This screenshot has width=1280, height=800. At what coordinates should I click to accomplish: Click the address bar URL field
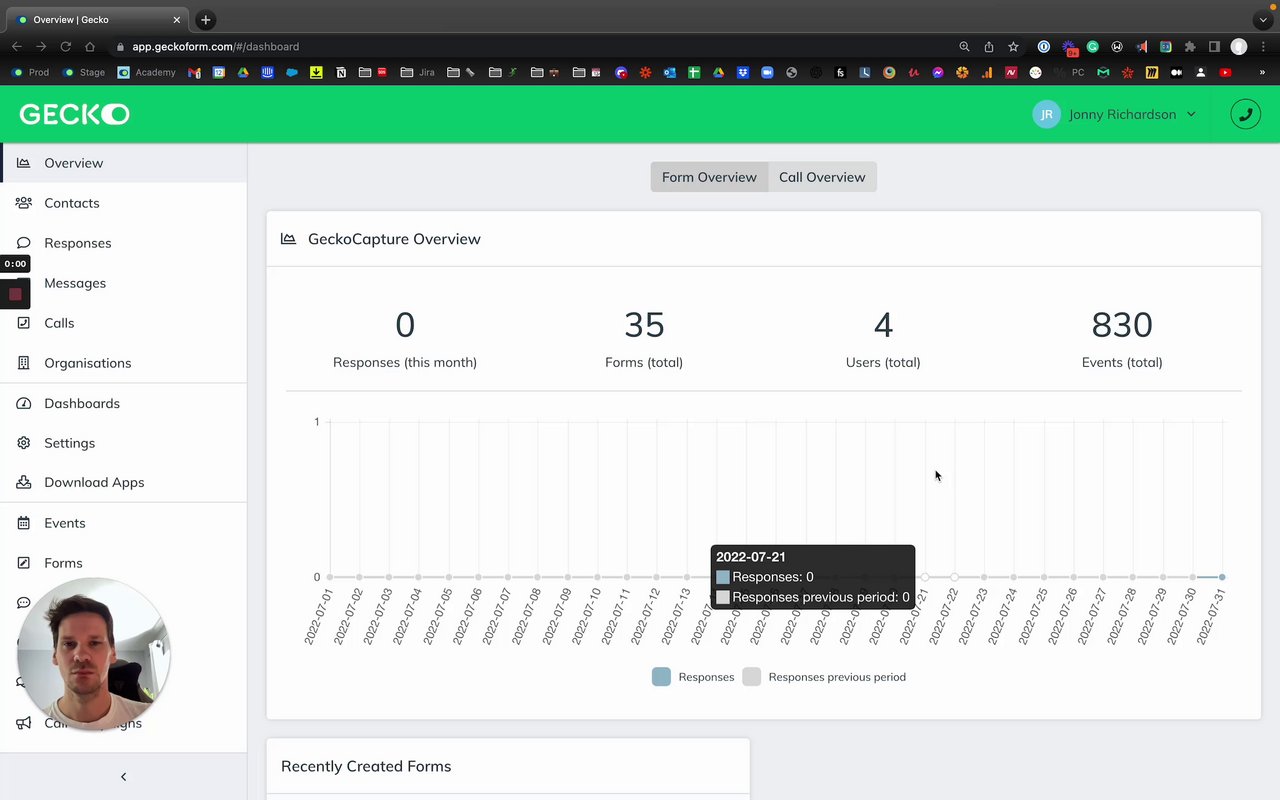click(530, 47)
